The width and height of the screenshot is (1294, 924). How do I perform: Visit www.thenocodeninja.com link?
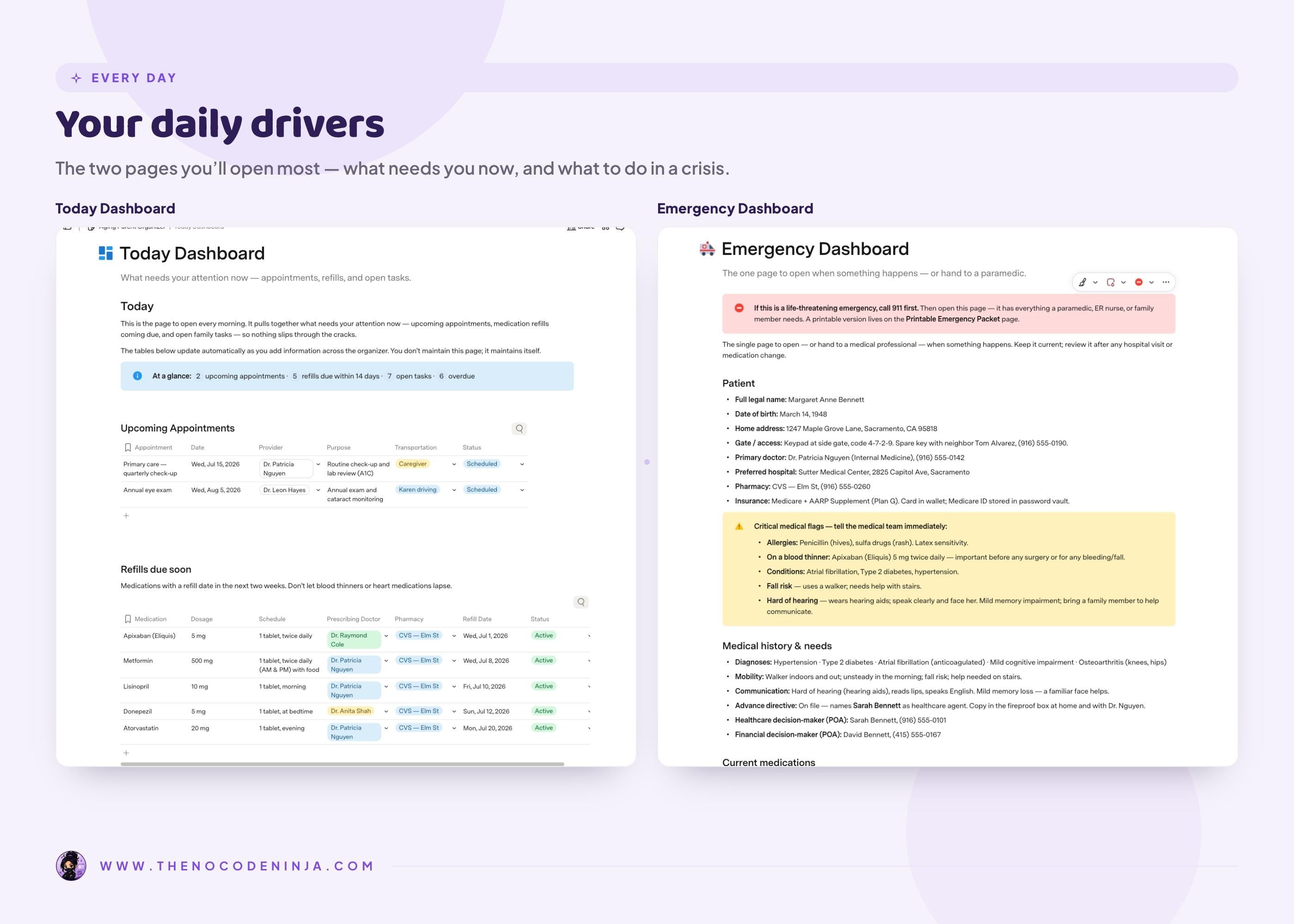click(x=237, y=866)
